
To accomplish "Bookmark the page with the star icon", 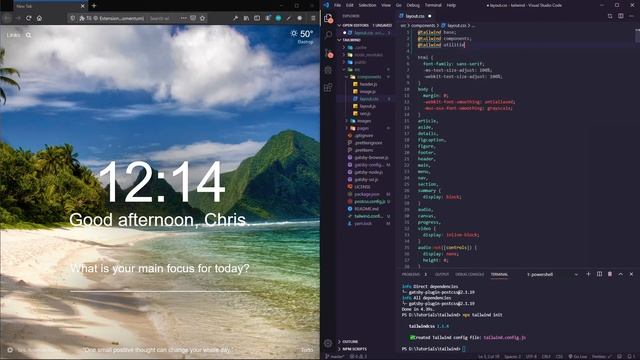I will [x=202, y=18].
